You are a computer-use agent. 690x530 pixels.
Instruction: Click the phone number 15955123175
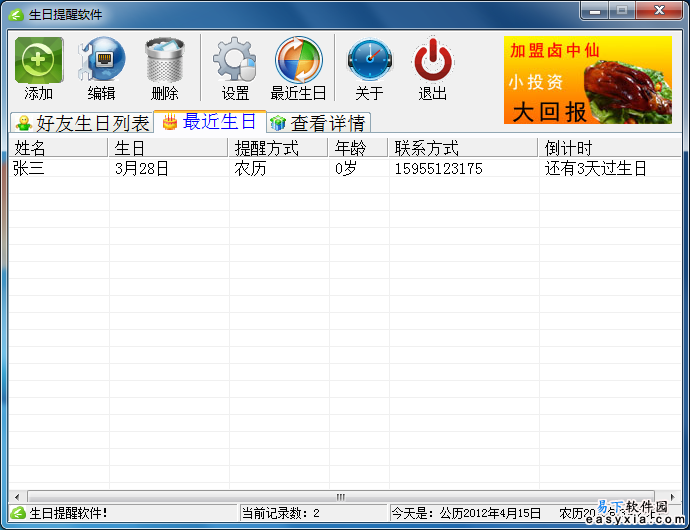click(x=438, y=169)
